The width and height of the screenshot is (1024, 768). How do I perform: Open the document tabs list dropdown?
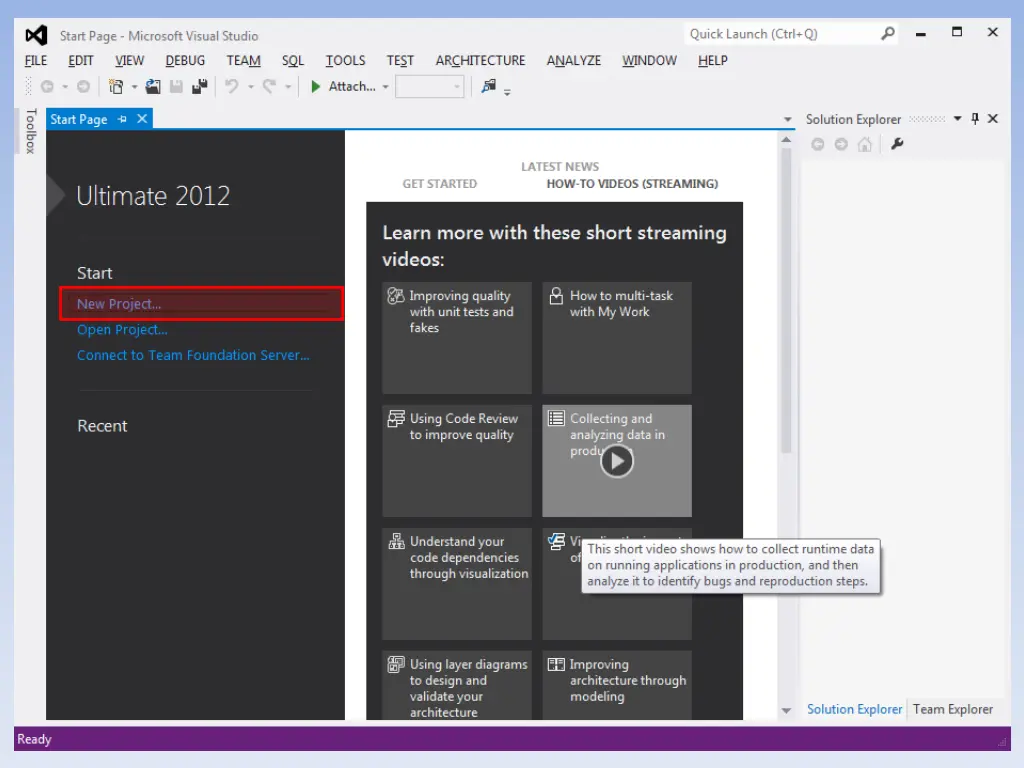click(788, 120)
